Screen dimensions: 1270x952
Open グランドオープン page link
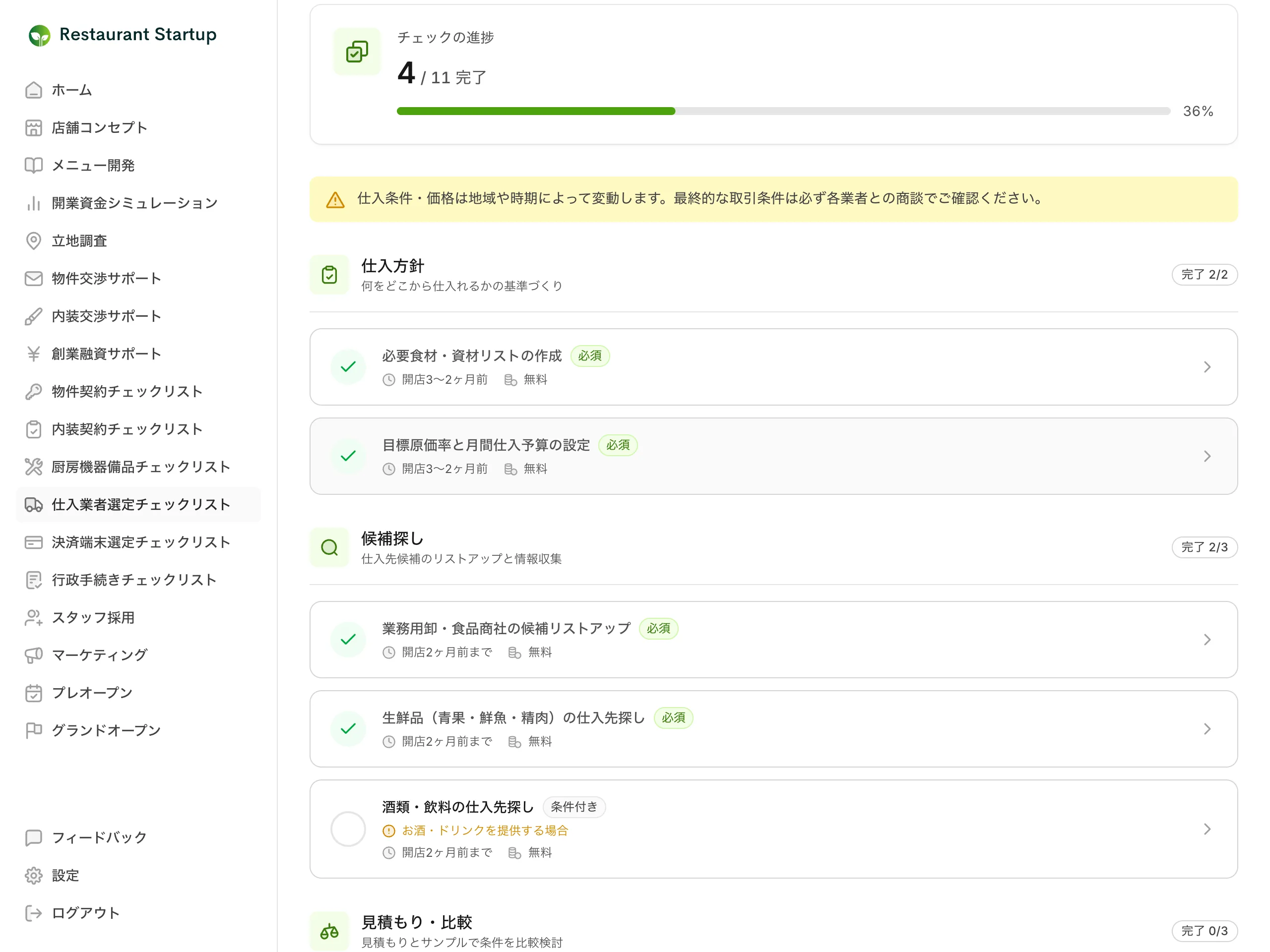(x=138, y=730)
